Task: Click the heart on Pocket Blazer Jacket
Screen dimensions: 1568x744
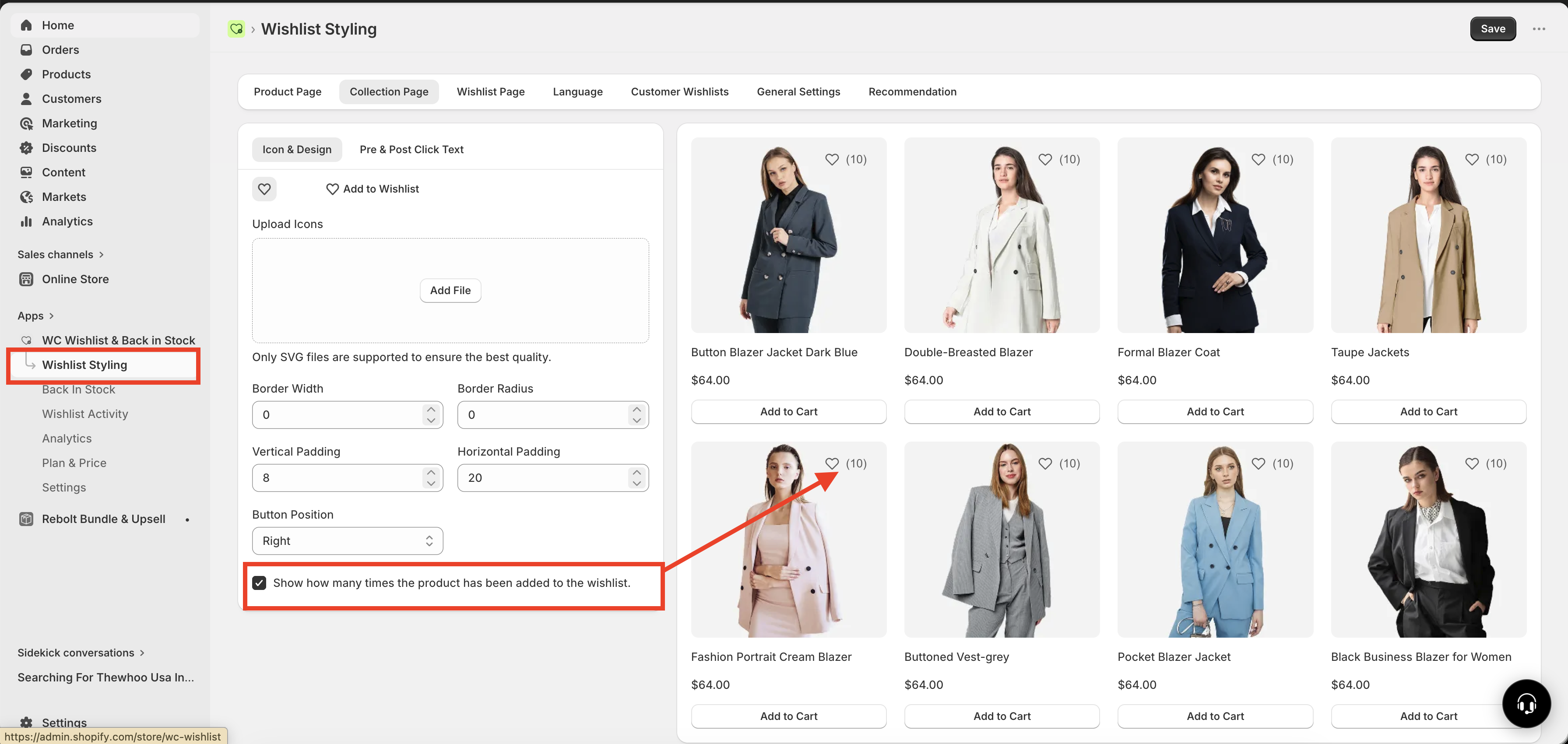Action: [x=1258, y=463]
